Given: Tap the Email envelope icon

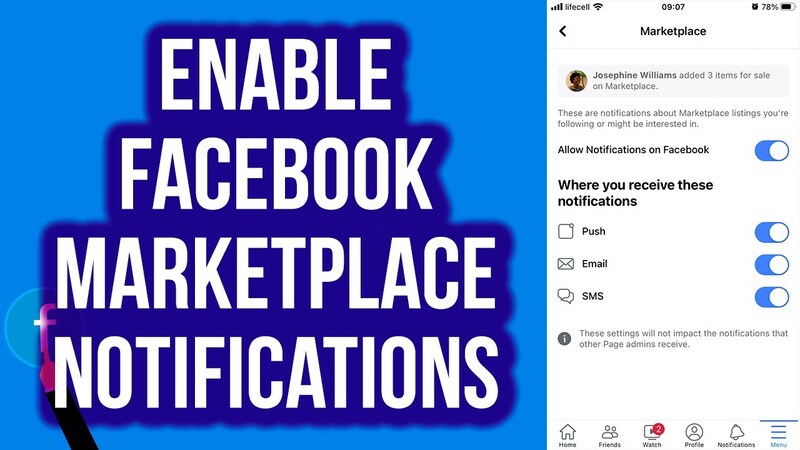Looking at the screenshot, I should point(566,264).
